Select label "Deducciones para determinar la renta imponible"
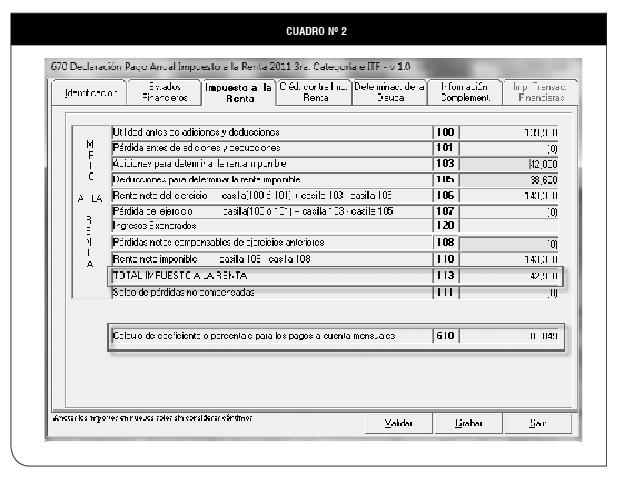Image resolution: width=629 pixels, height=487 pixels. tap(206, 179)
